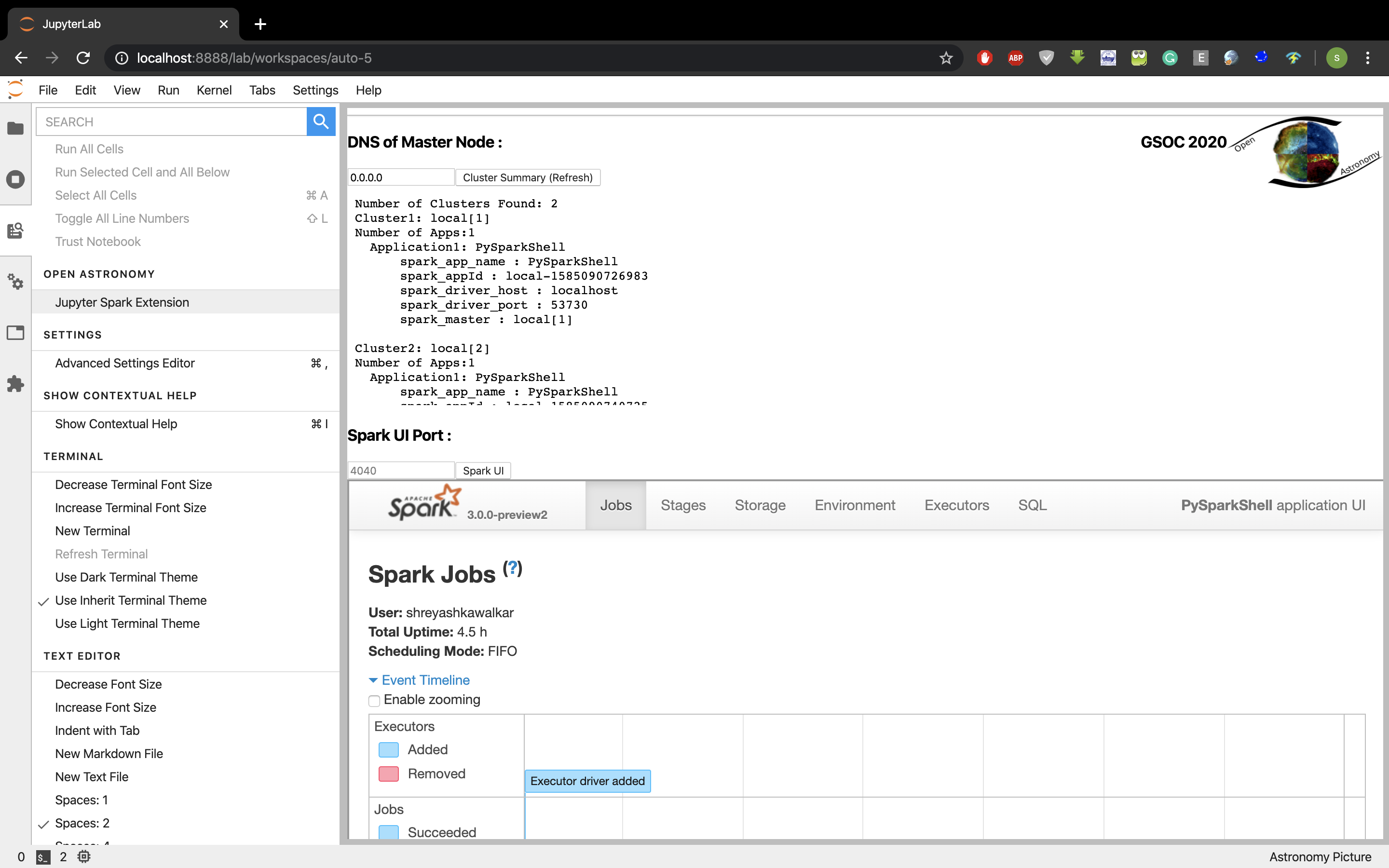Expand the Event Timeline section
This screenshot has width=1389, height=868.
tap(418, 680)
